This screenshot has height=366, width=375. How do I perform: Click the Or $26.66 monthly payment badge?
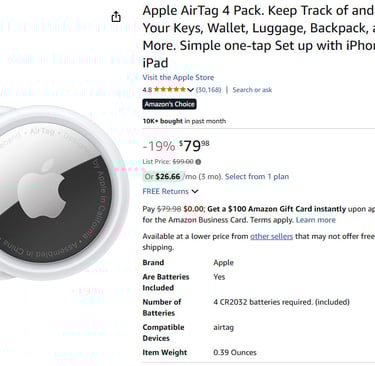coord(163,177)
